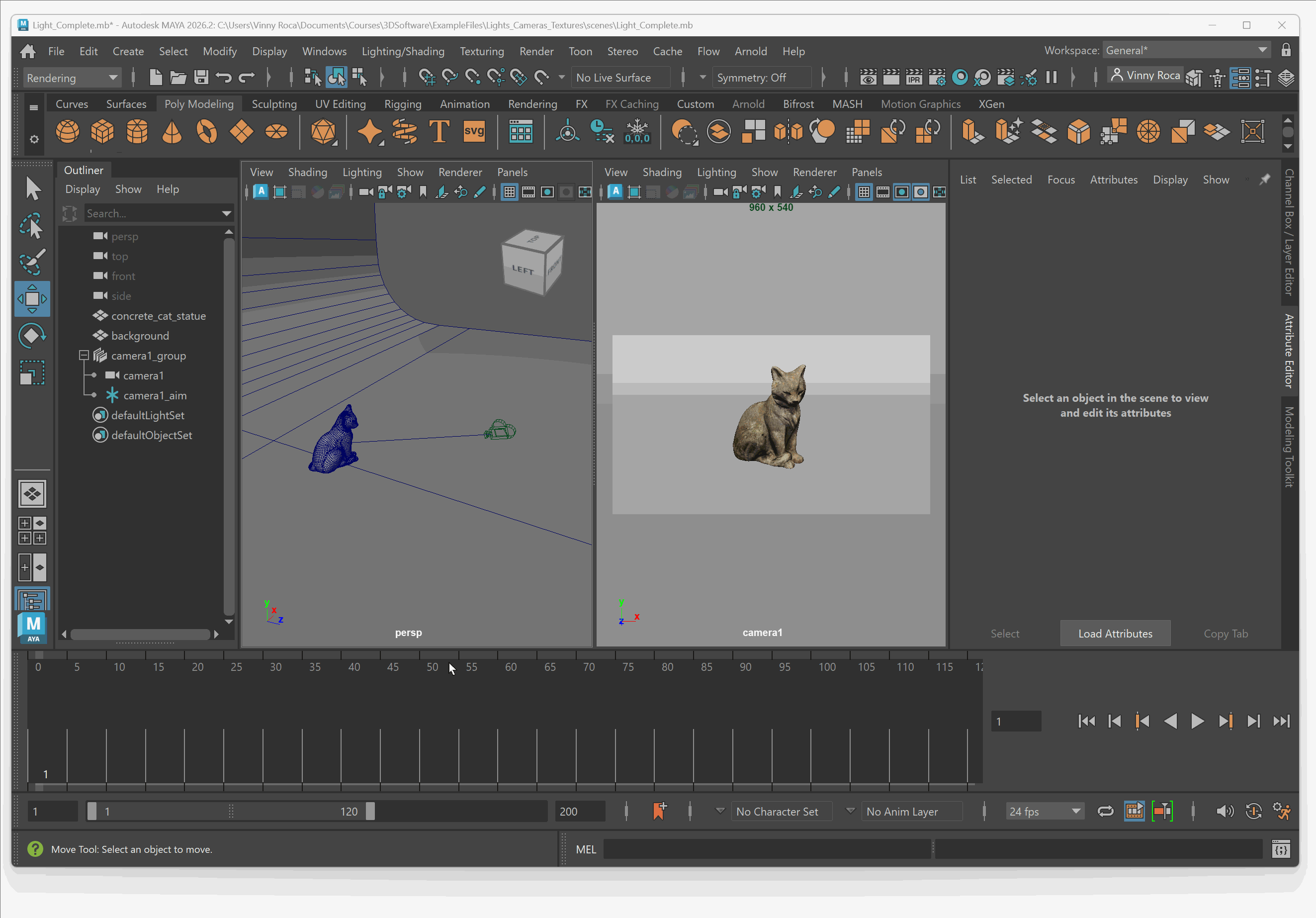
Task: Click the Lasso Select tool
Action: 32,226
